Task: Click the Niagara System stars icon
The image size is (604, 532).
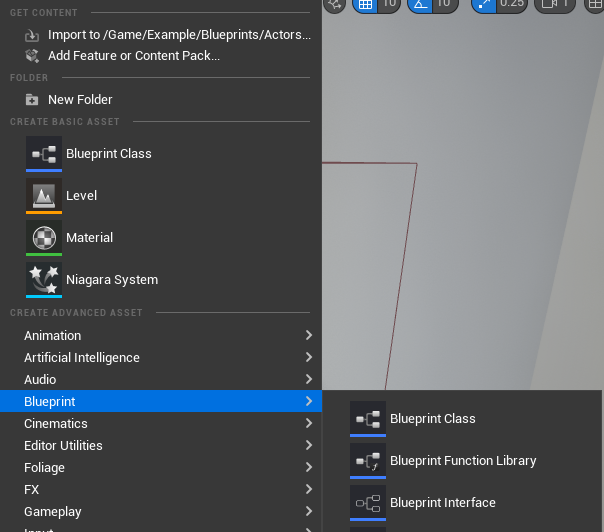Action: [x=44, y=280]
